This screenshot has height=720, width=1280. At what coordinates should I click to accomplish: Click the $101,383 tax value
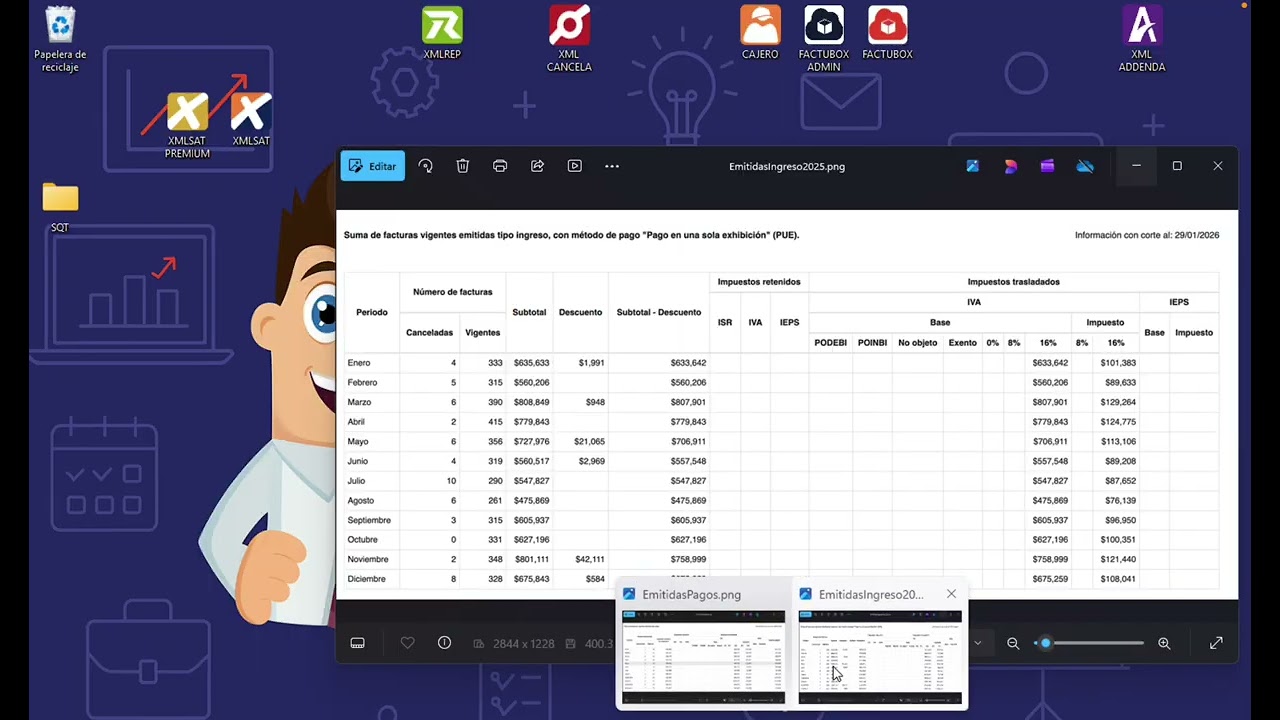(1117, 363)
